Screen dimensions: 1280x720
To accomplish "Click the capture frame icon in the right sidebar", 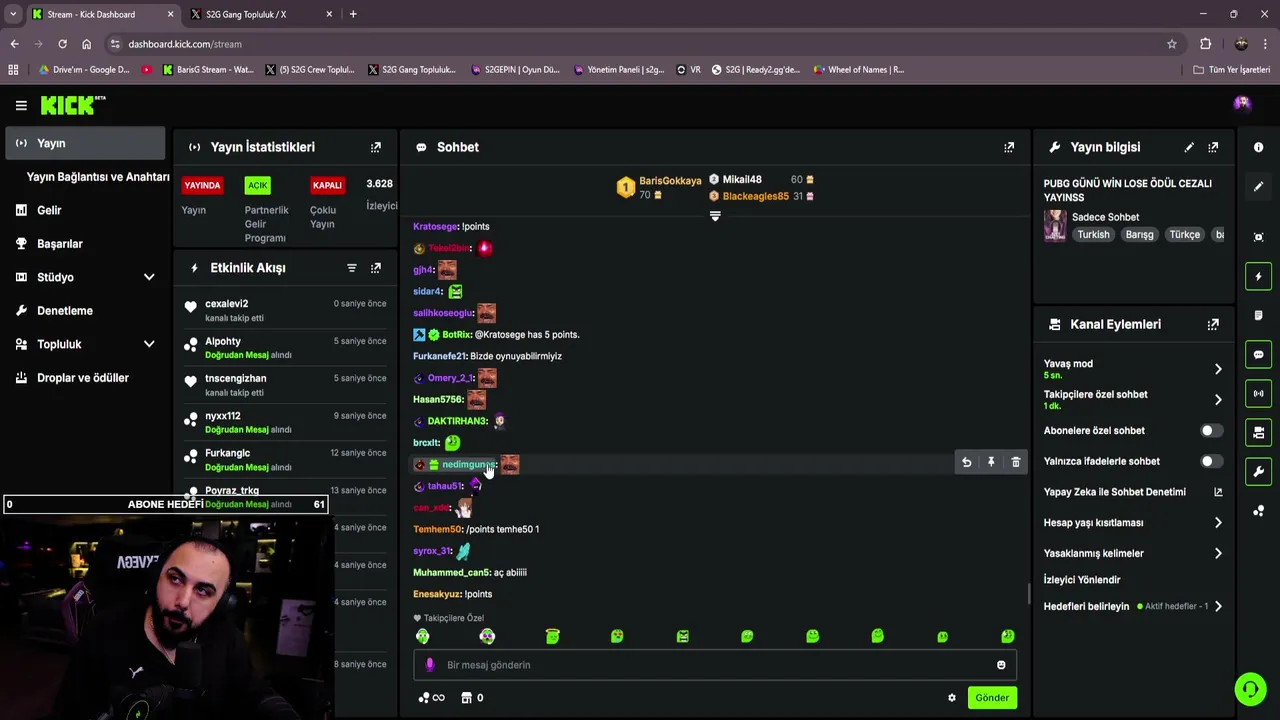I will point(1258,237).
